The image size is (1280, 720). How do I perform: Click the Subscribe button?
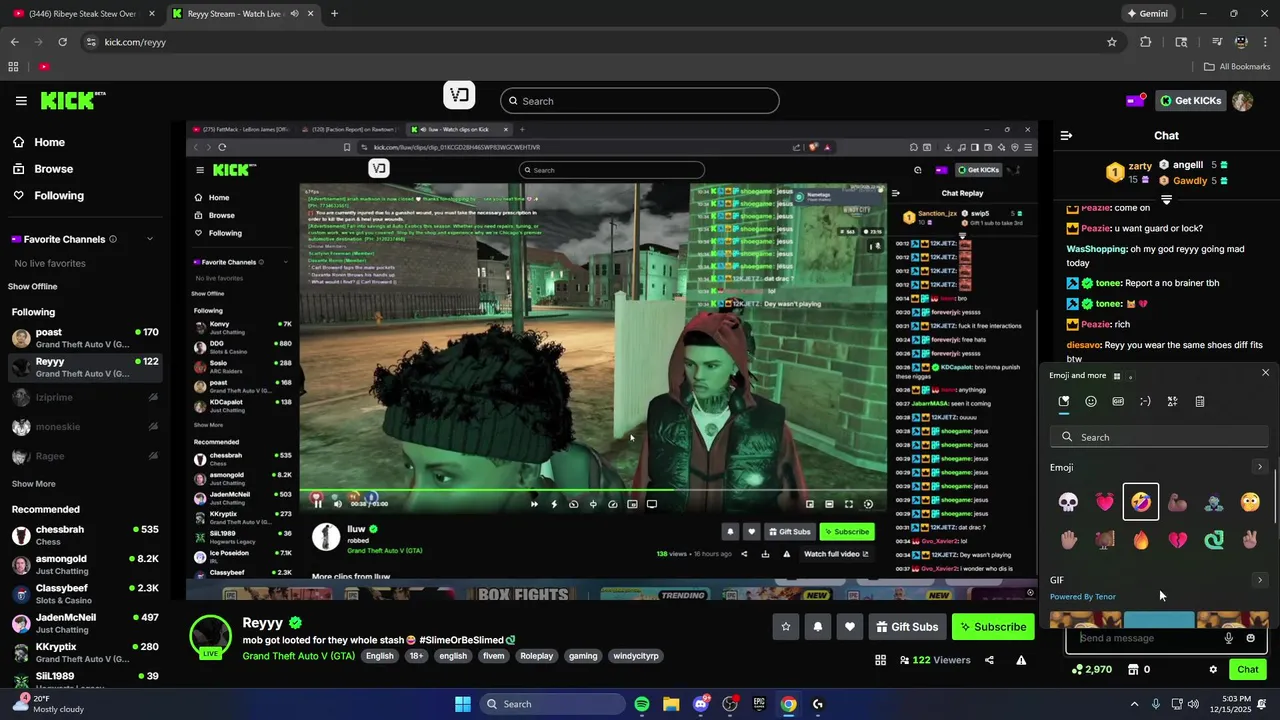993,627
